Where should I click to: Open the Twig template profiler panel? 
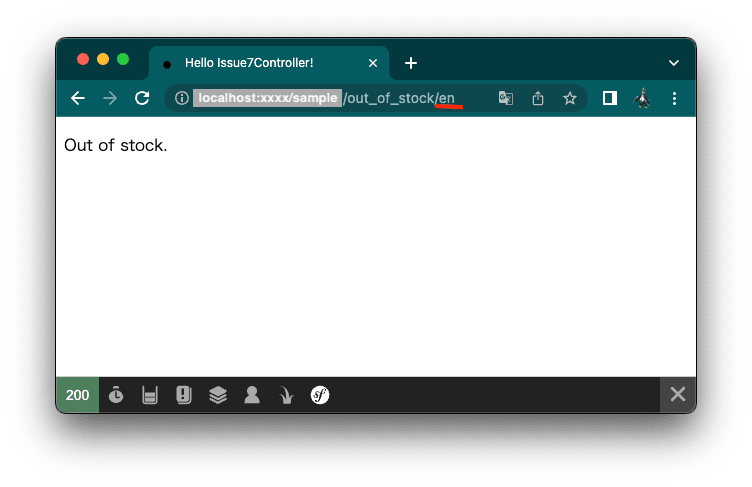coord(286,395)
